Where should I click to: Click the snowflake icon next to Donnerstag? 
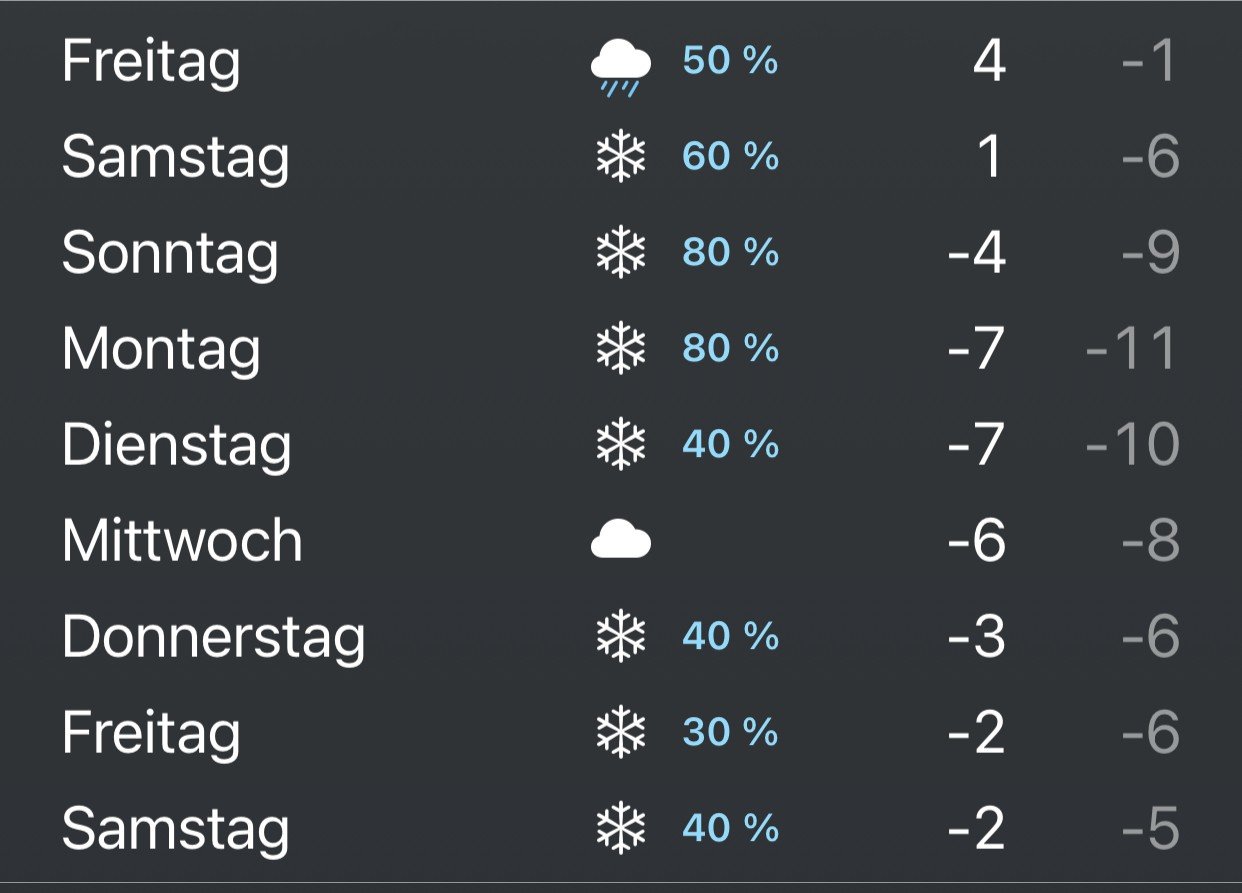[621, 638]
